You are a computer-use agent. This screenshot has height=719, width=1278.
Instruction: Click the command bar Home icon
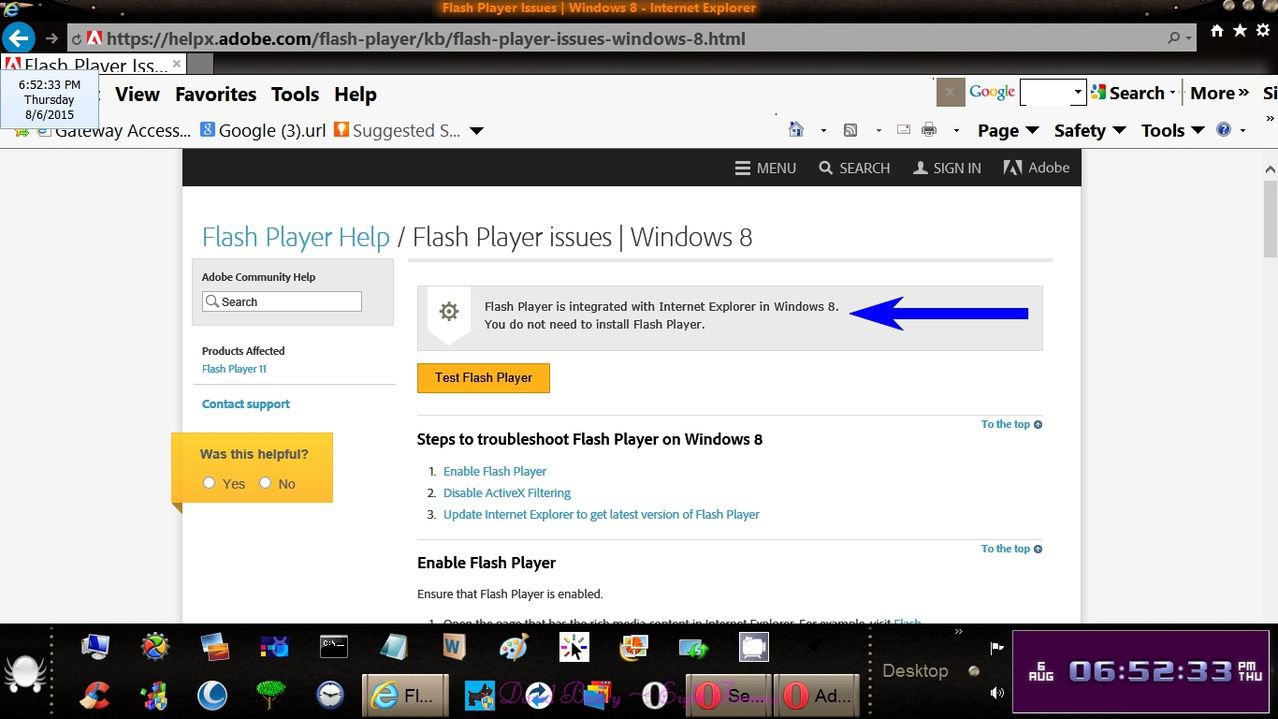pos(796,130)
